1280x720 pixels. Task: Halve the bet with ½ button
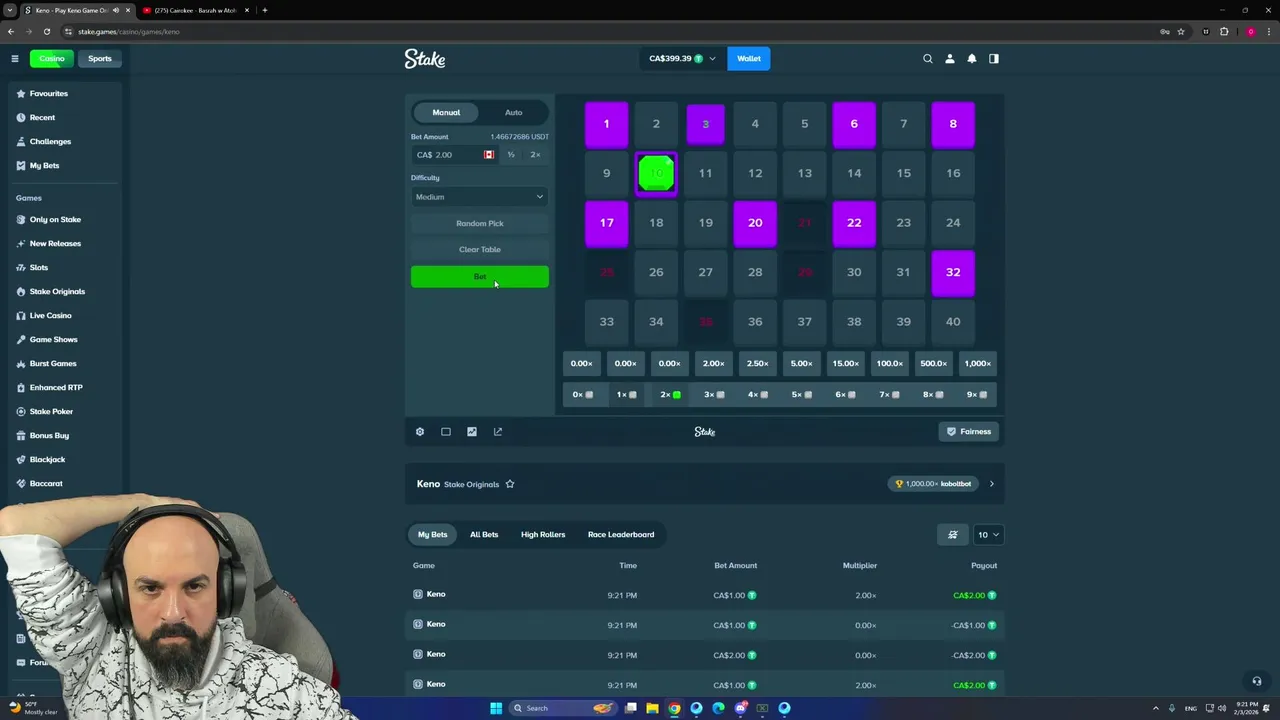[x=511, y=155]
